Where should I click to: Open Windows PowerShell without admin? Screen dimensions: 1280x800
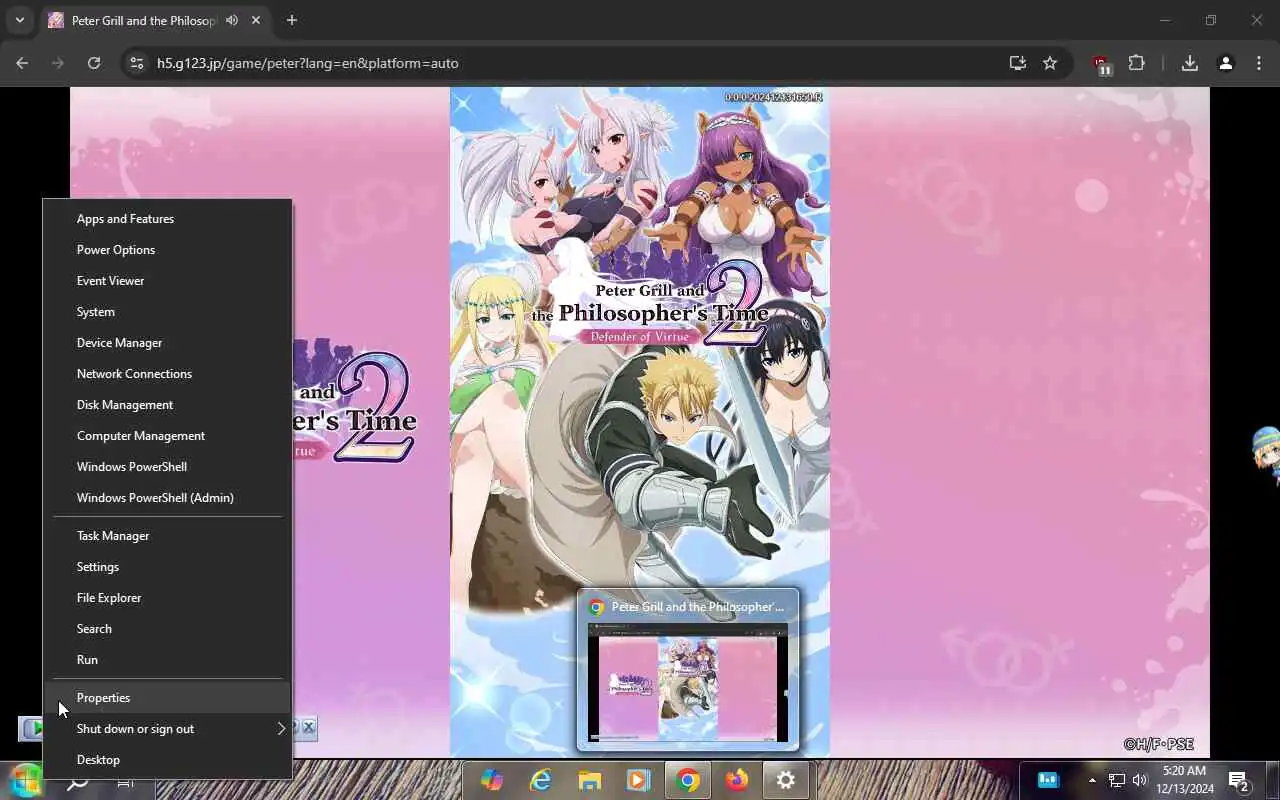point(167,467)
